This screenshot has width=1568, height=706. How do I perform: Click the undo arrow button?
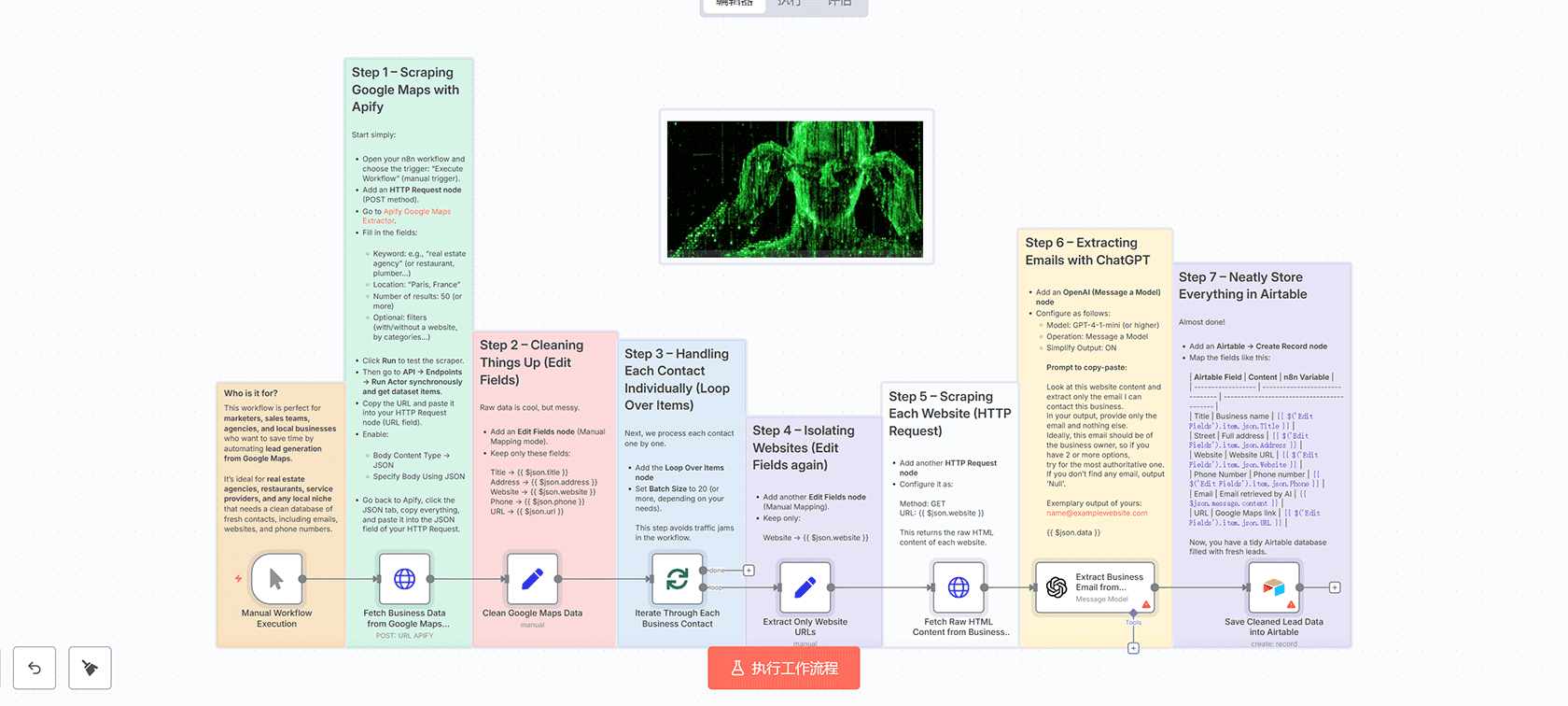tap(35, 668)
